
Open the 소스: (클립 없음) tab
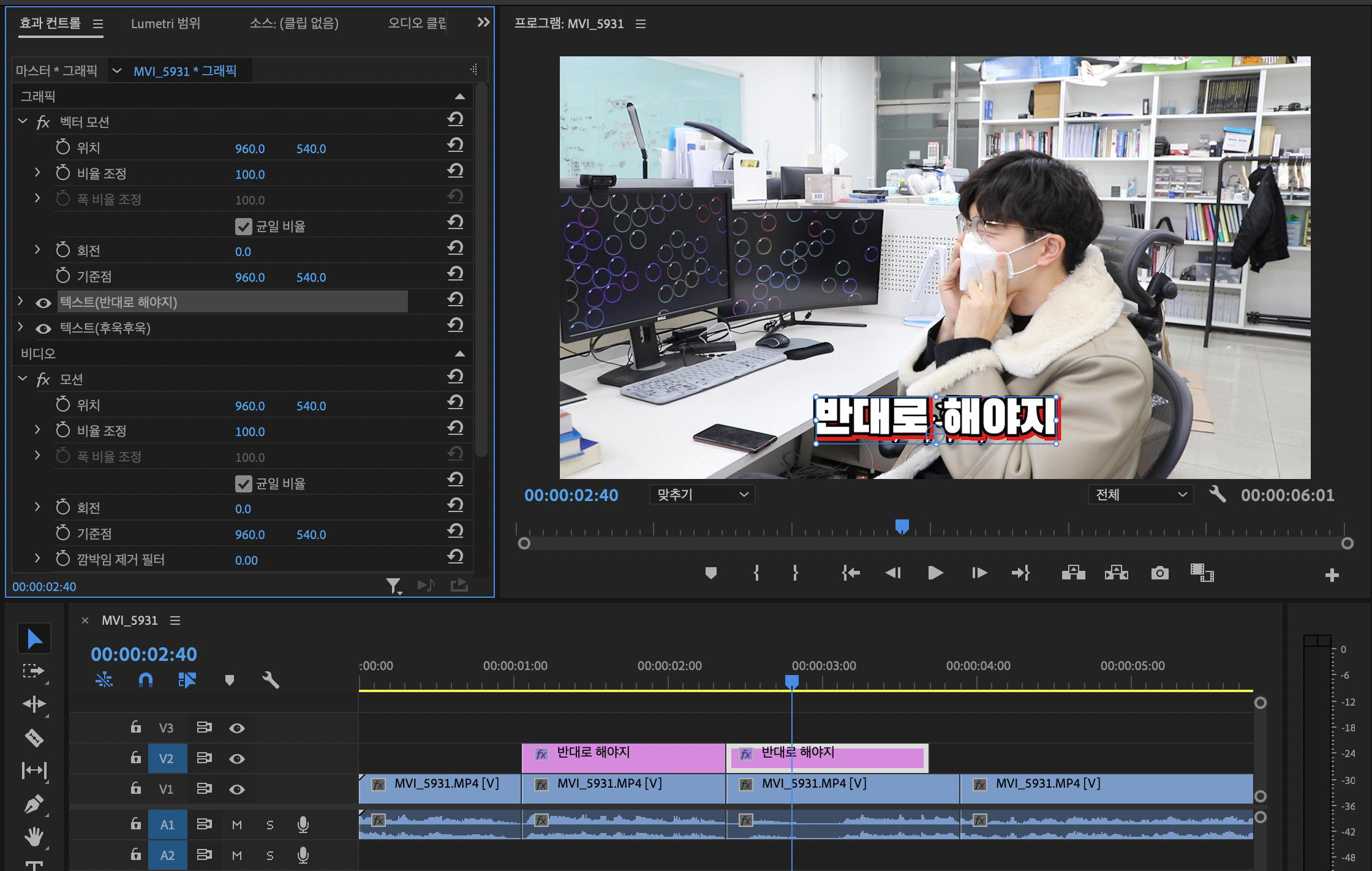[x=294, y=23]
